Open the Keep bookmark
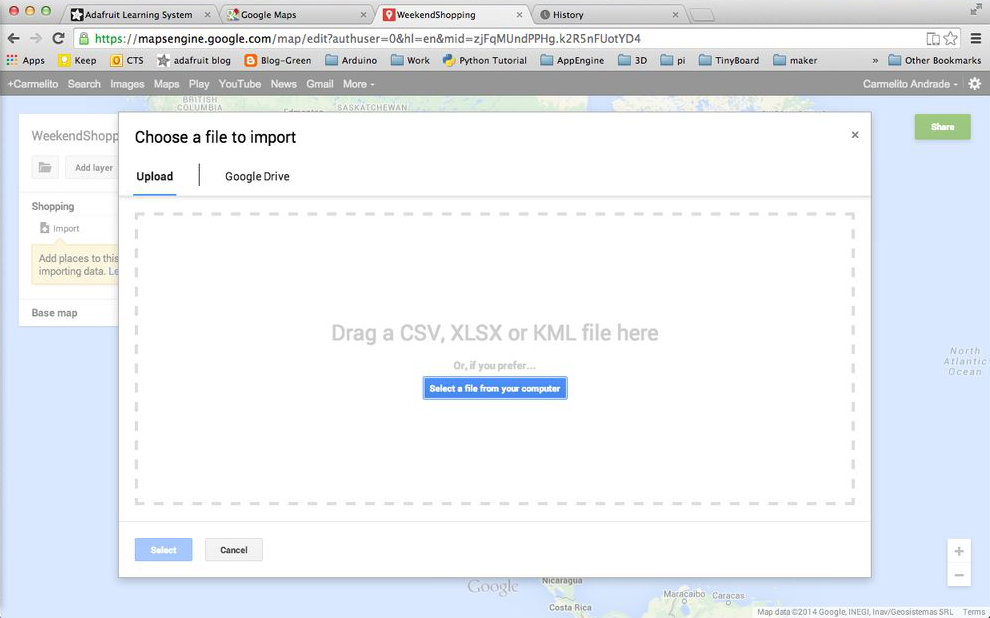Image resolution: width=990 pixels, height=618 pixels. coord(77,61)
